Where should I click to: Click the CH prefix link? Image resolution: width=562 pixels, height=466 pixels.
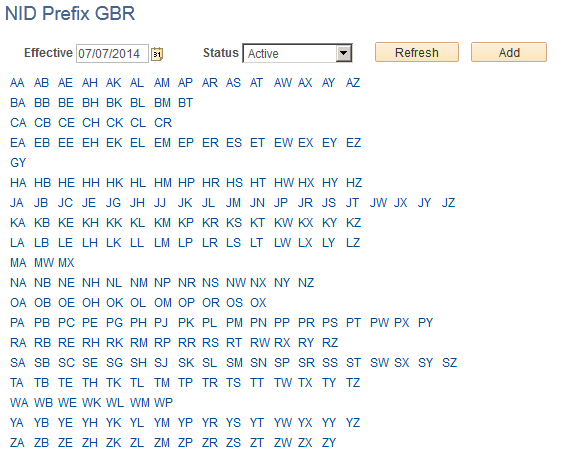click(91, 123)
